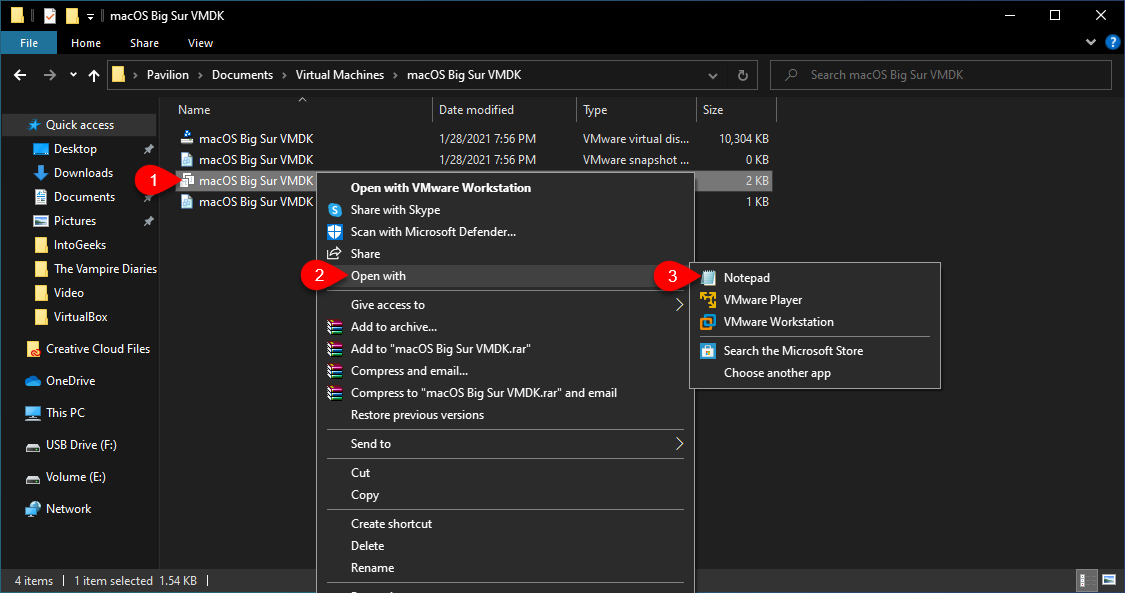The image size is (1125, 593).
Task: Click the Microsoft Defender shield icon
Action: [334, 232]
